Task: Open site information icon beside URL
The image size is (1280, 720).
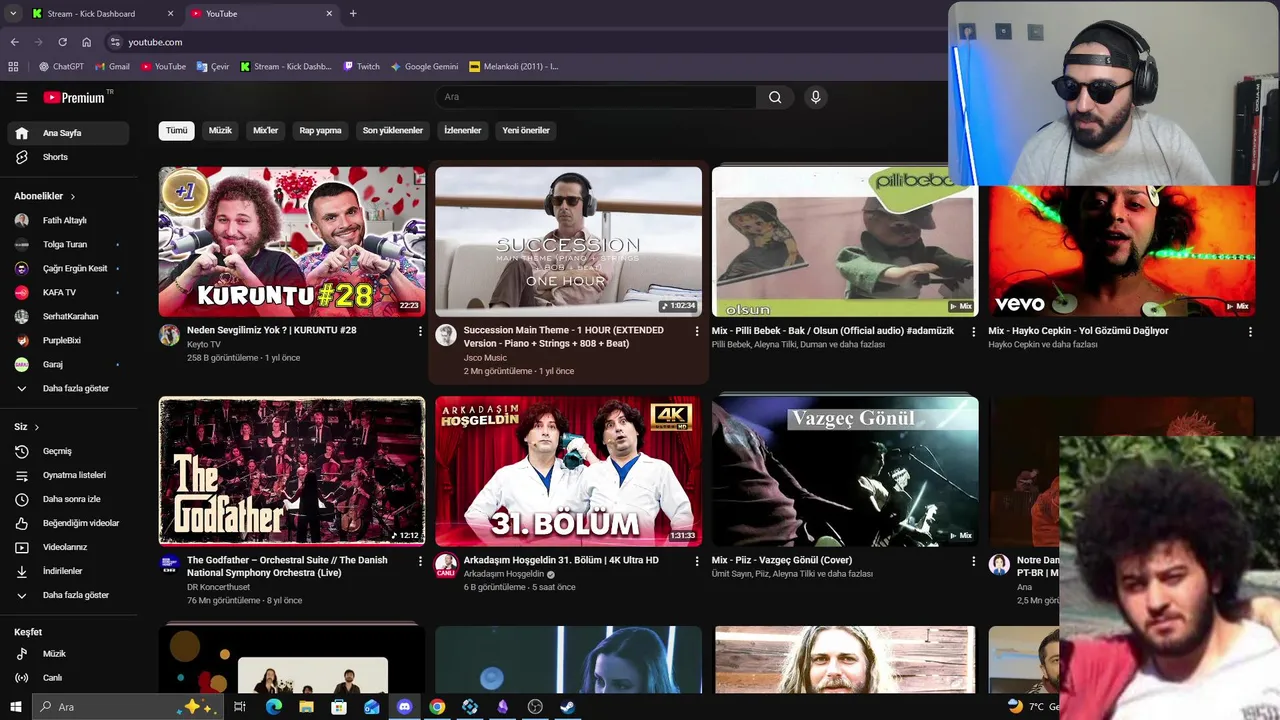Action: click(115, 42)
